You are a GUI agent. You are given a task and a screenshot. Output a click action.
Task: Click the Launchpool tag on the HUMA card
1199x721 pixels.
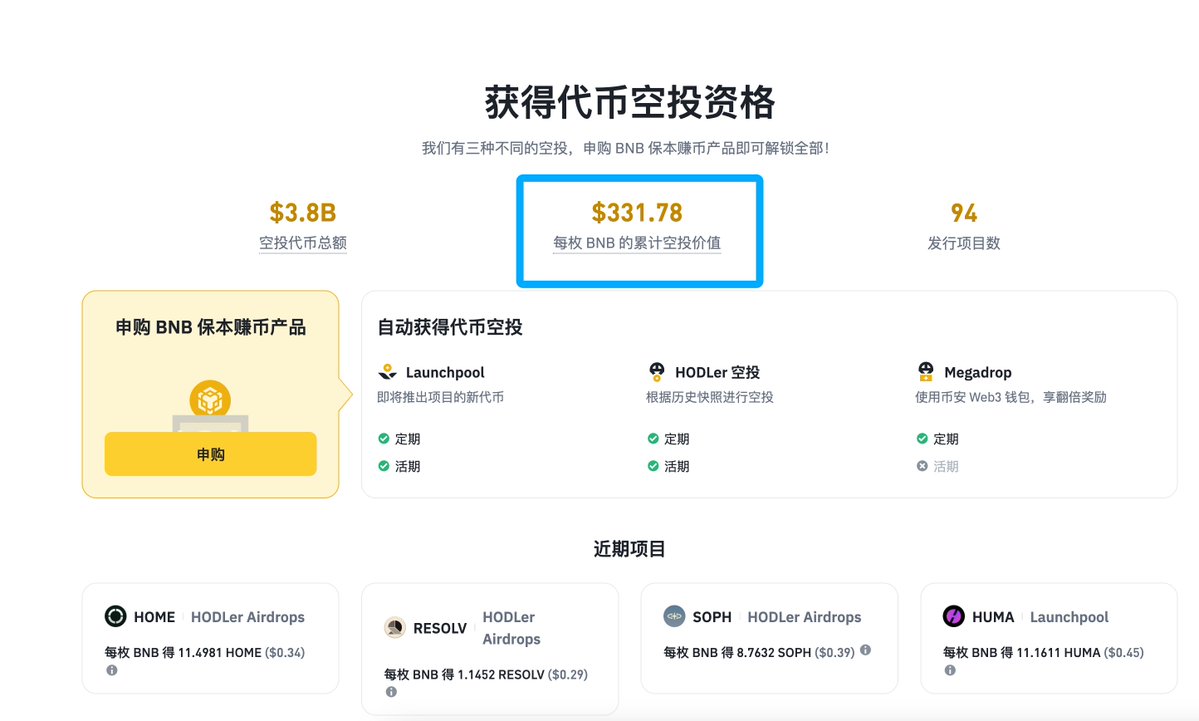pos(1069,617)
